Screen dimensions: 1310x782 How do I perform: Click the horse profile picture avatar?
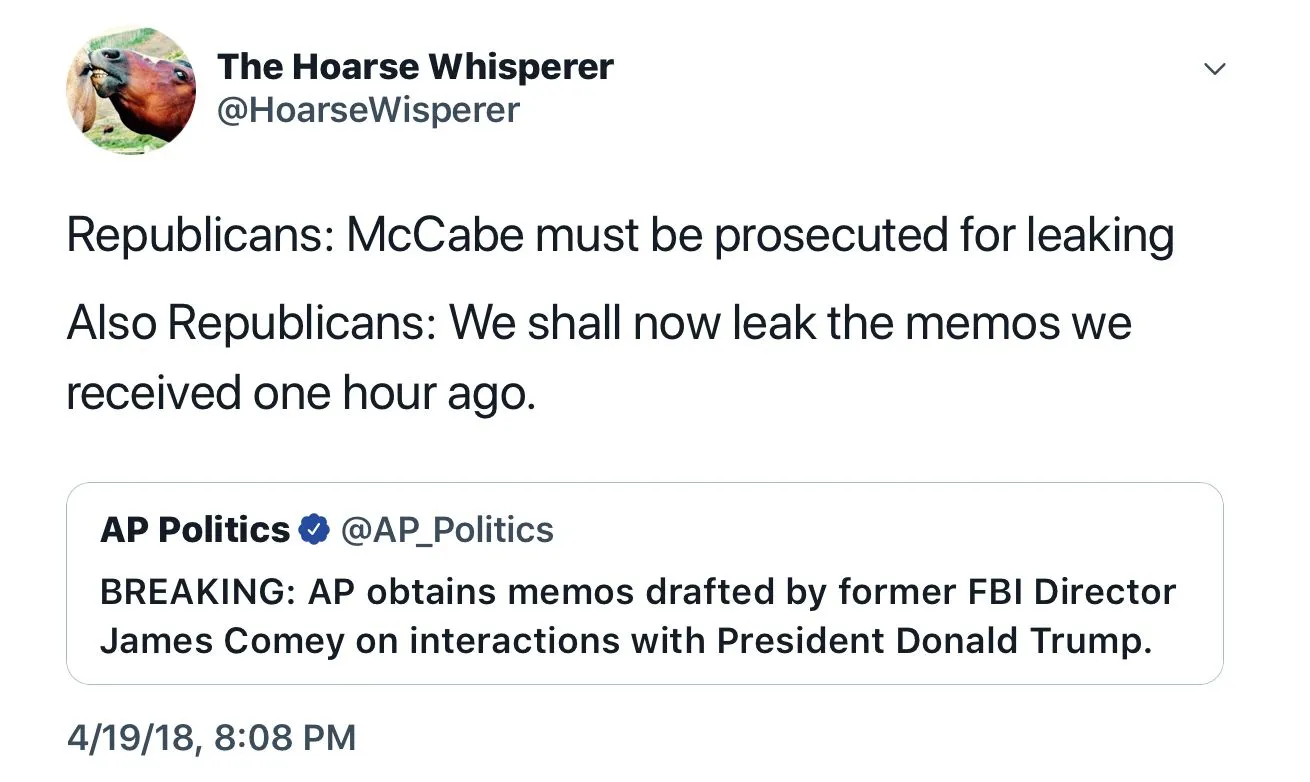(x=131, y=90)
